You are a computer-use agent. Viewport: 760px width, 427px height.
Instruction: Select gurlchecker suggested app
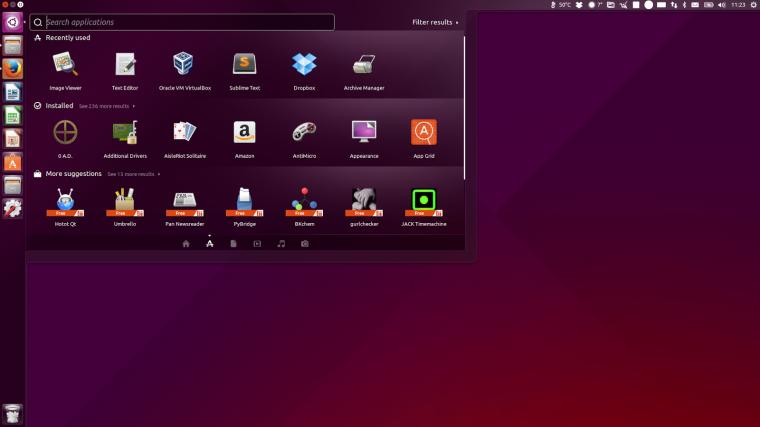tap(364, 207)
